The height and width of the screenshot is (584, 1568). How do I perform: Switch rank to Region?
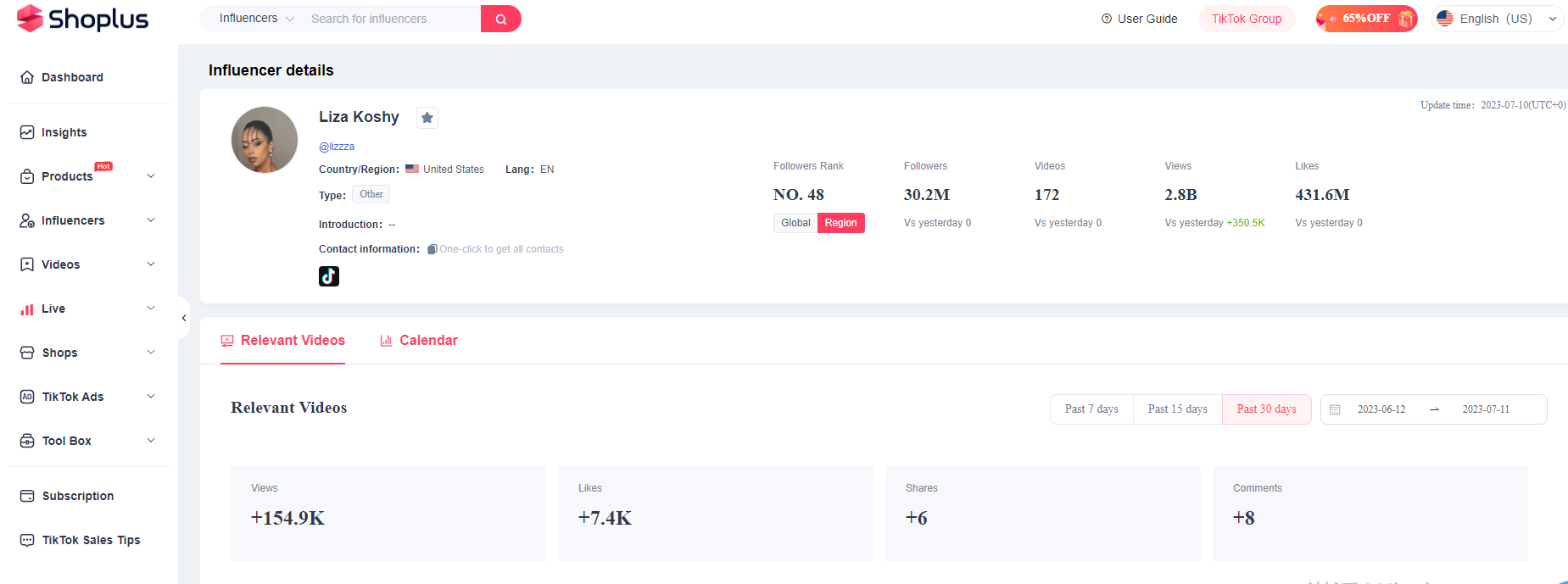[841, 223]
